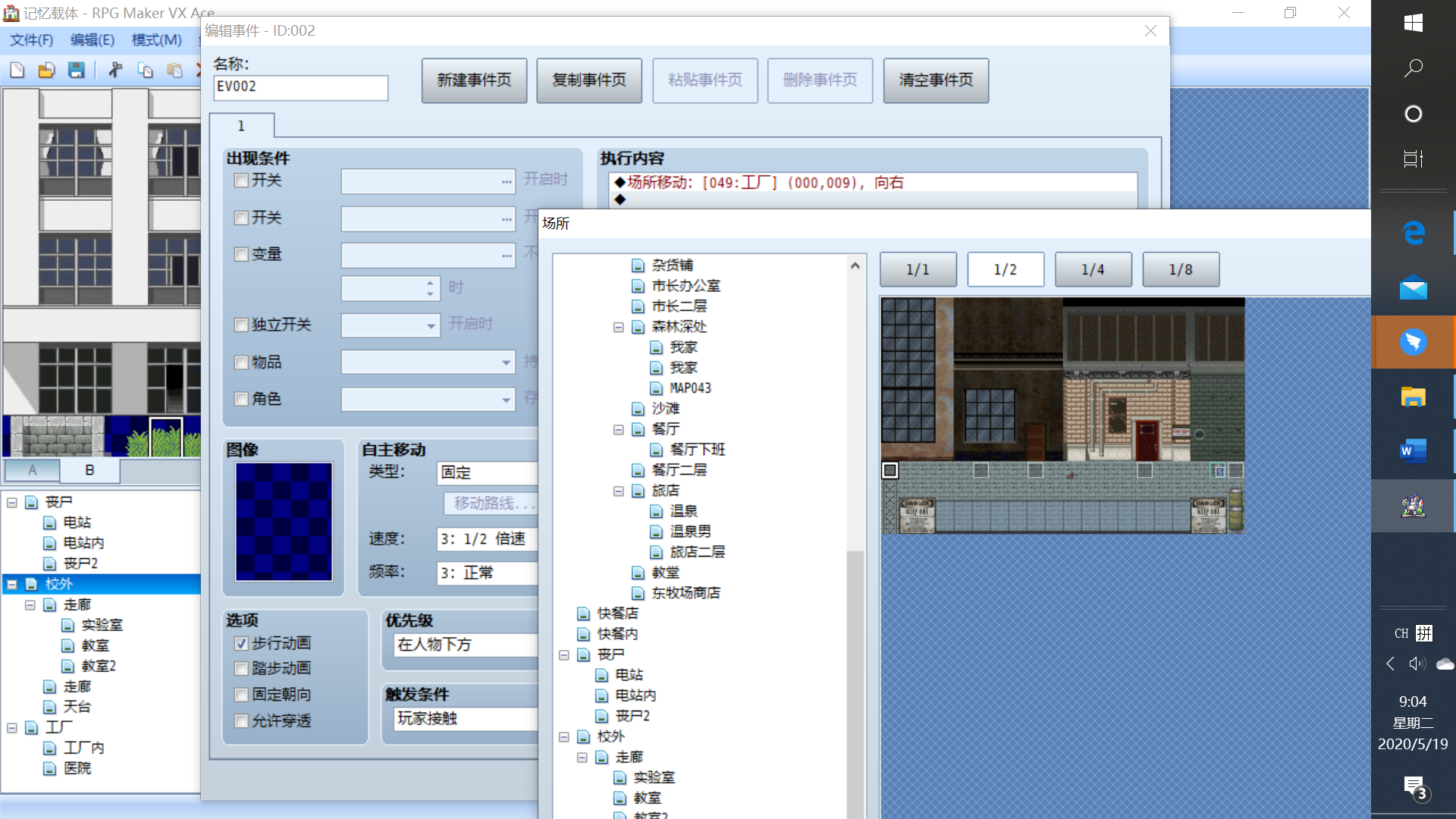Click the Windows Start button

click(x=1413, y=23)
